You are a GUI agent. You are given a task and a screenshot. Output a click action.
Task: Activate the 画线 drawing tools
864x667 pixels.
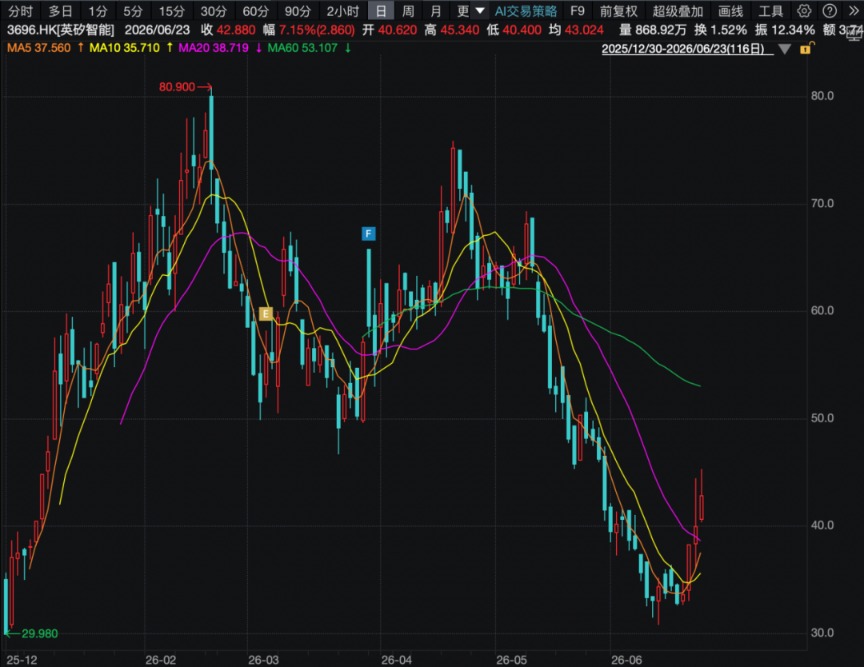[x=731, y=11]
